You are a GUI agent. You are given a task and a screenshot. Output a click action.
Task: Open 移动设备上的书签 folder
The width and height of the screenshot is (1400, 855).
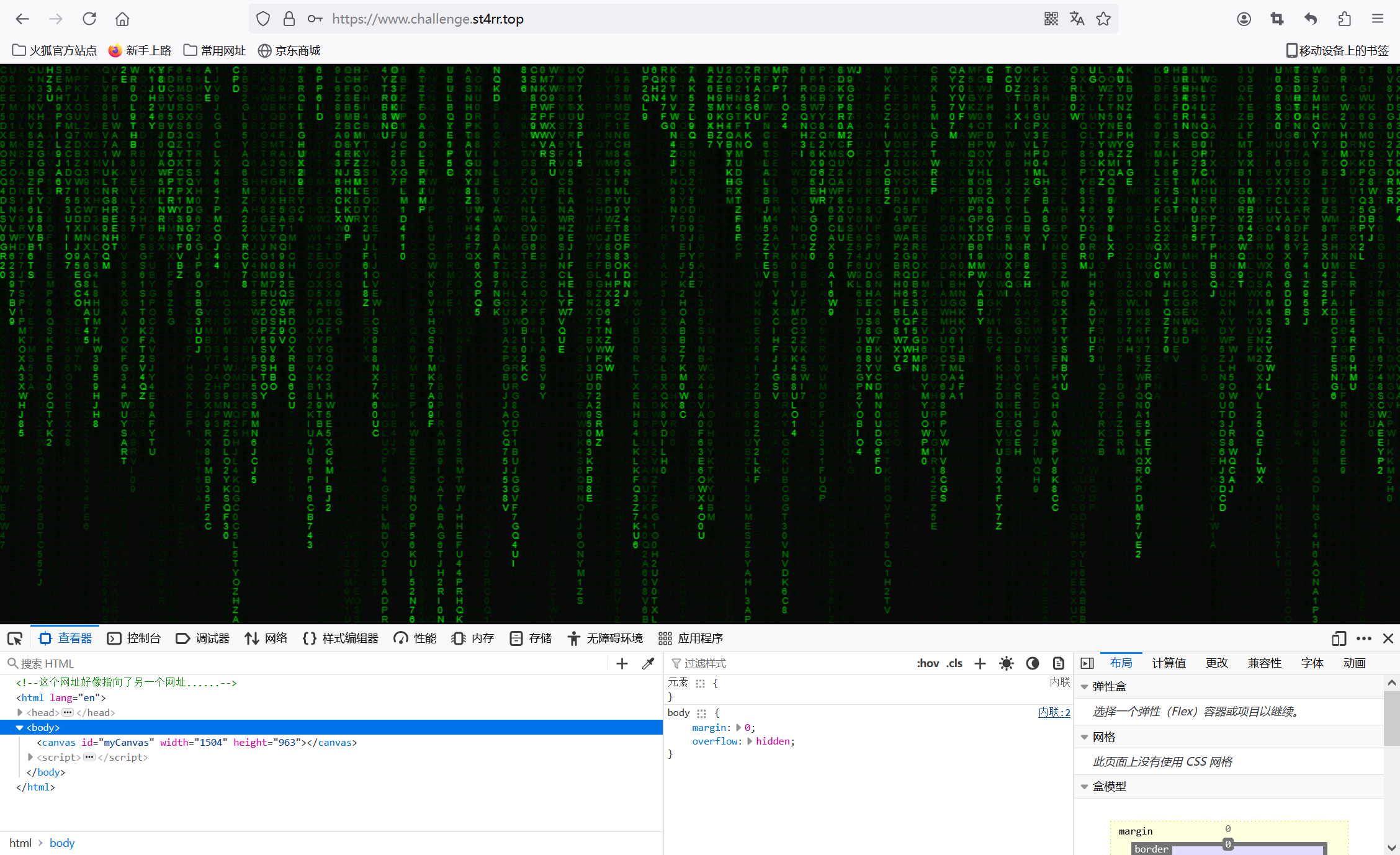(1337, 51)
